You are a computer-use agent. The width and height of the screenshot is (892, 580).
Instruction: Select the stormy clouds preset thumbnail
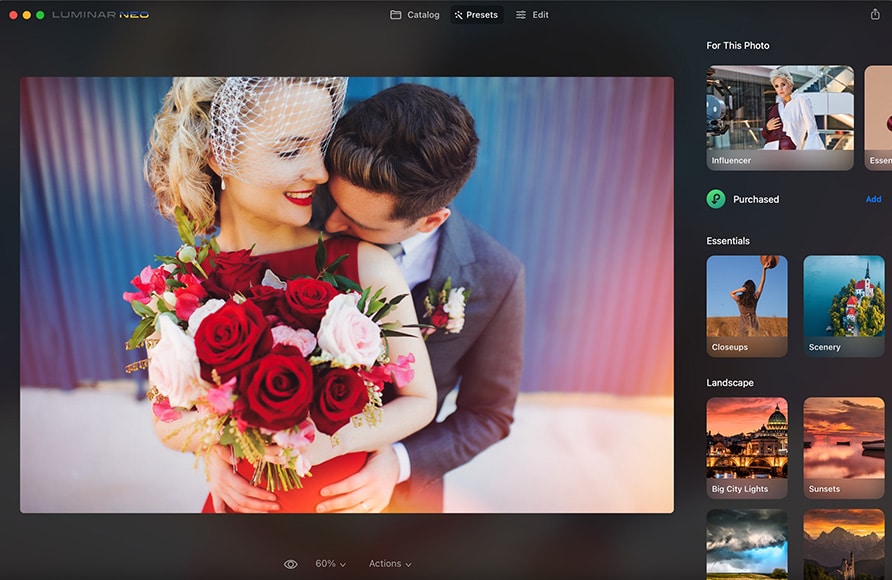point(746,544)
